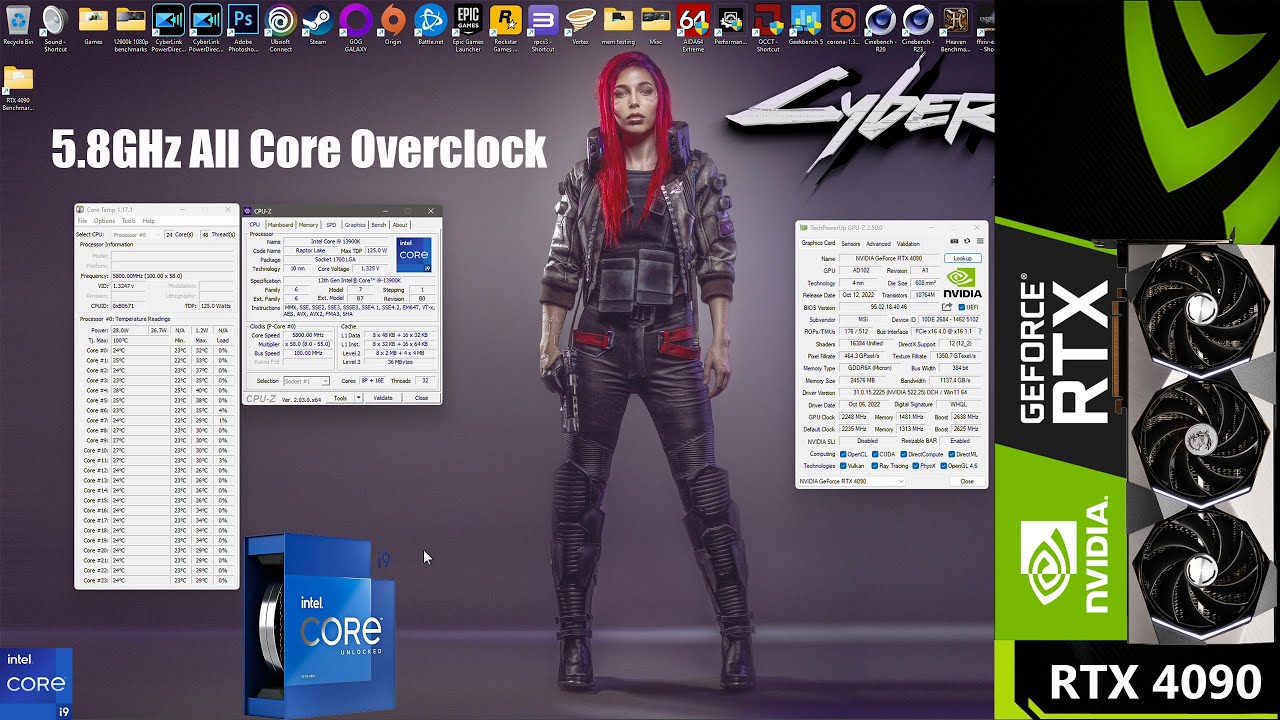This screenshot has height=720, width=1280.
Task: Take a GPU-Z screenshot with camera icon
Action: 954,241
